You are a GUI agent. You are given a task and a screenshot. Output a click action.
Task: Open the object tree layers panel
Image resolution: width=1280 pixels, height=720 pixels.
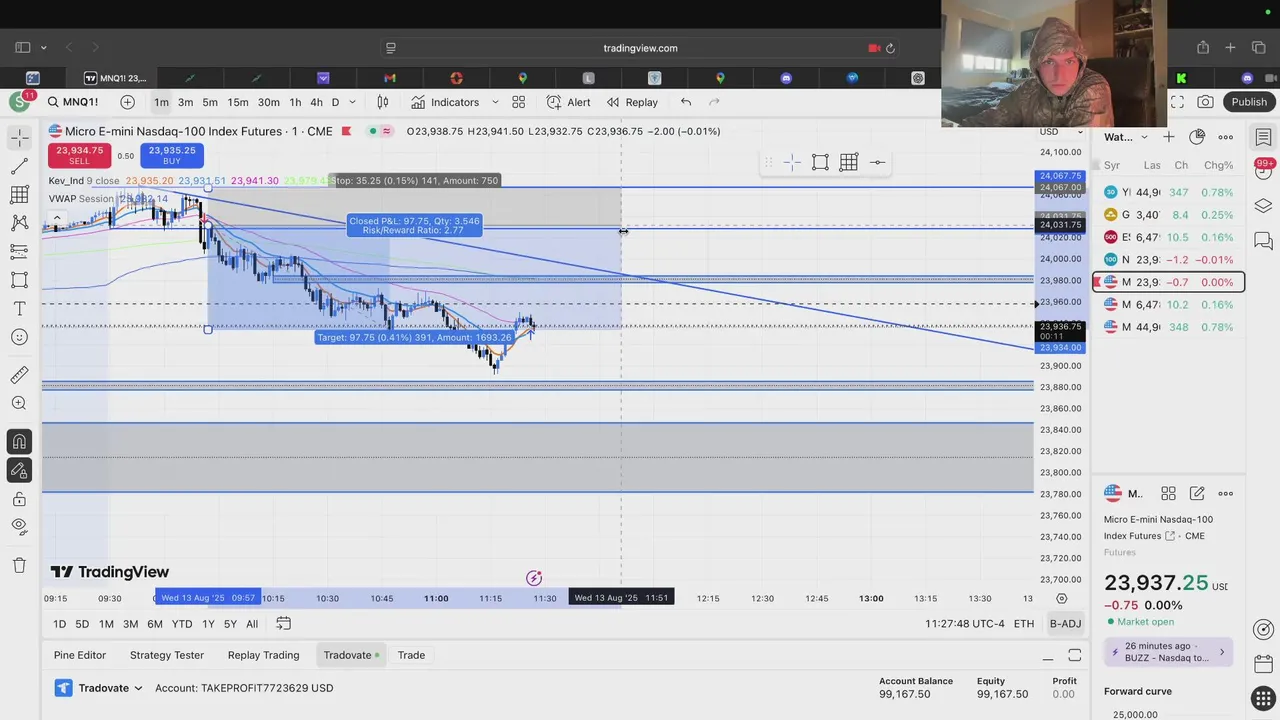pyautogui.click(x=1263, y=205)
